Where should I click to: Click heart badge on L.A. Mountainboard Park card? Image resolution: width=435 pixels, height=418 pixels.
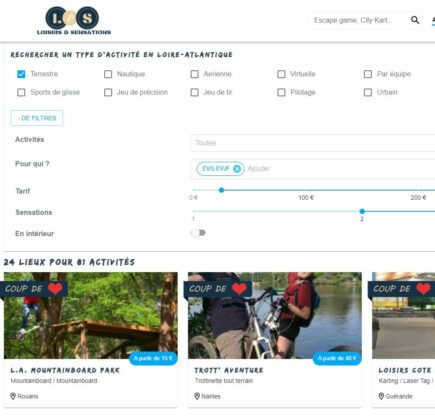tap(55, 289)
